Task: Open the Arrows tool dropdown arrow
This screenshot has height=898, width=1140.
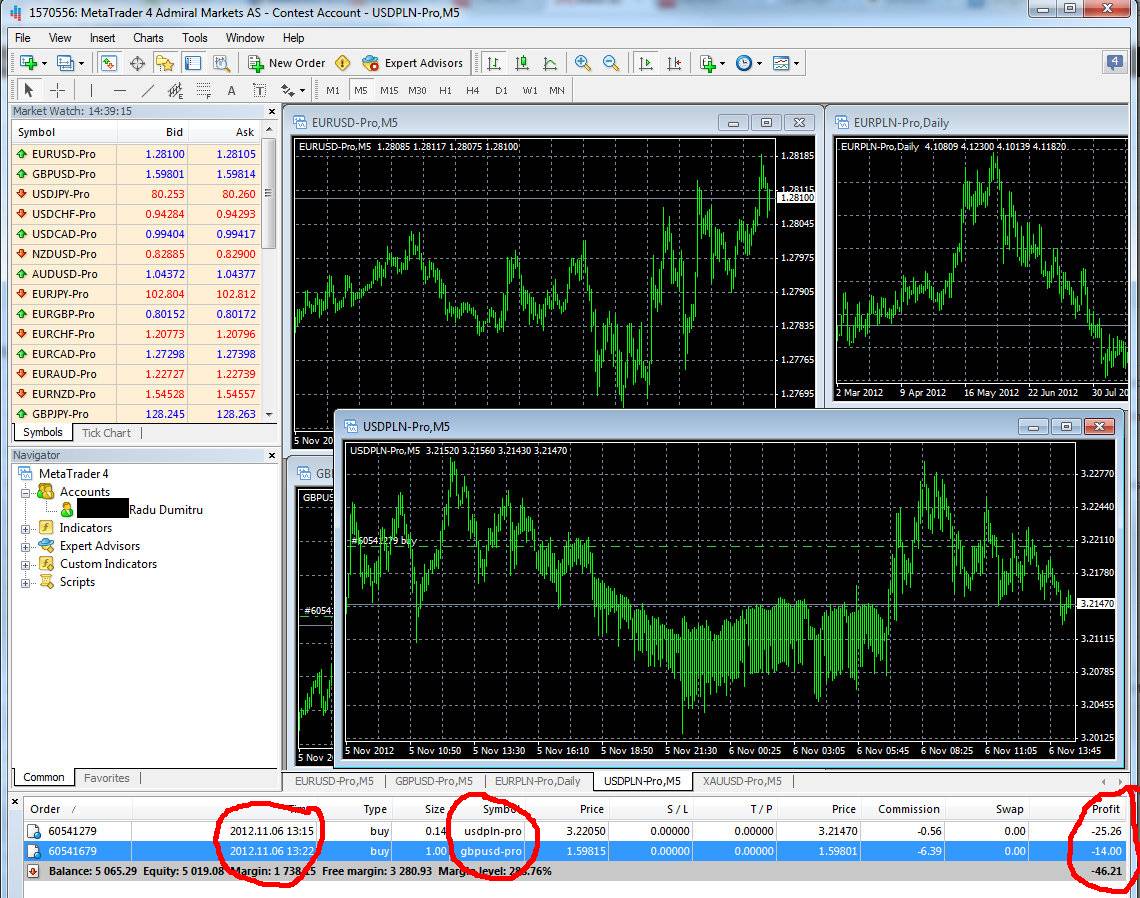Action: tap(302, 90)
